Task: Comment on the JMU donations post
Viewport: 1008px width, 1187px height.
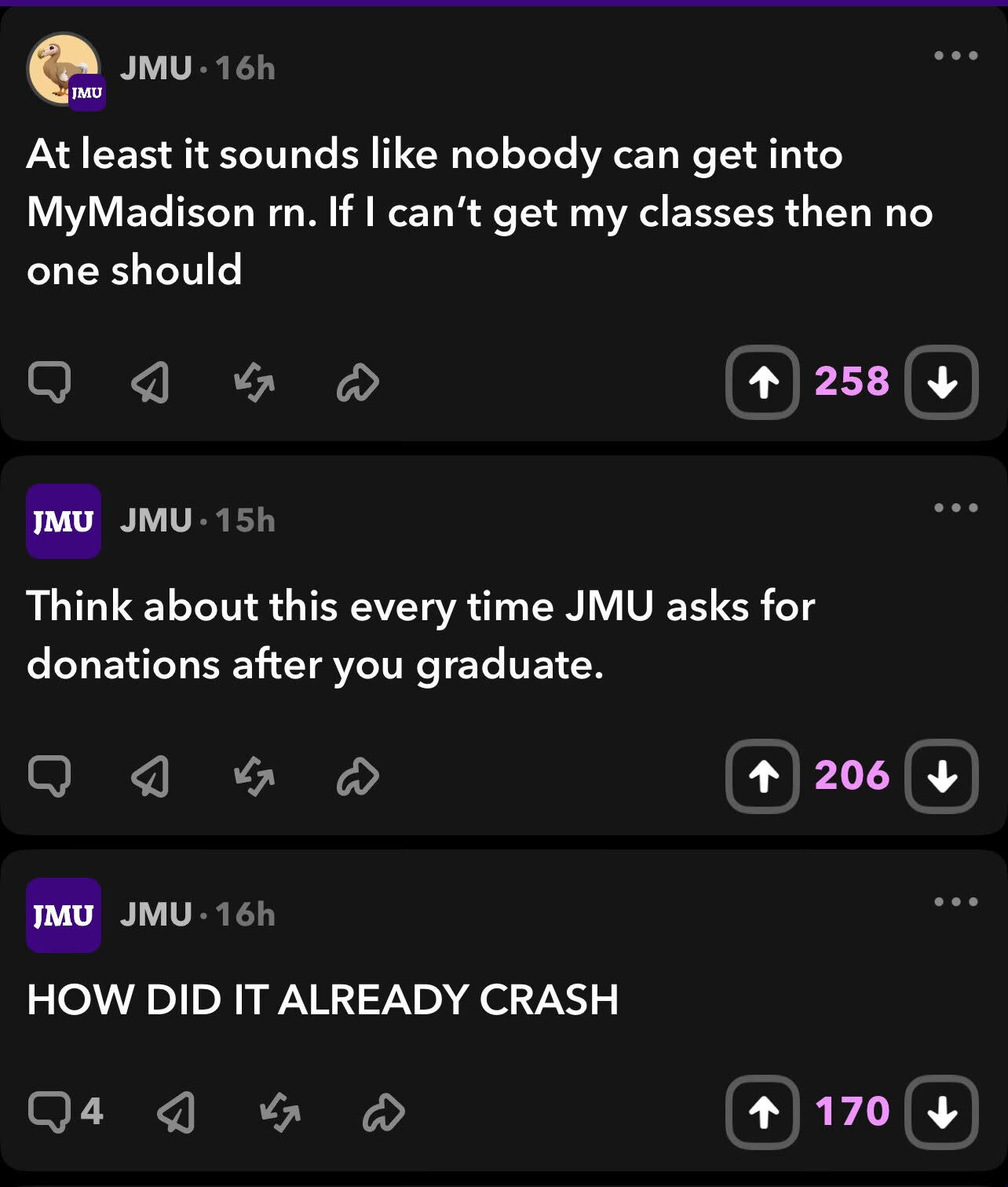Action: click(49, 776)
